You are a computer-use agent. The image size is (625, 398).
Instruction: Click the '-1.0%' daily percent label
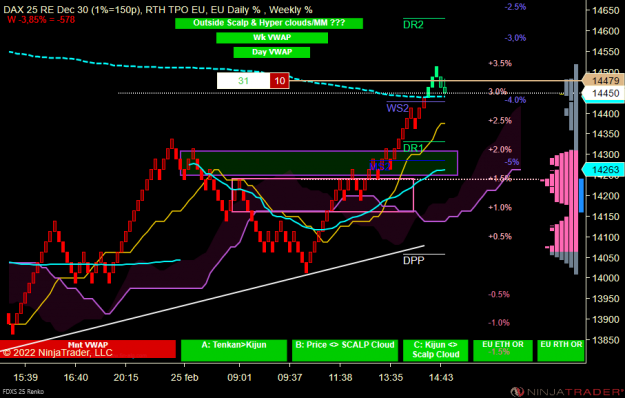499,323
